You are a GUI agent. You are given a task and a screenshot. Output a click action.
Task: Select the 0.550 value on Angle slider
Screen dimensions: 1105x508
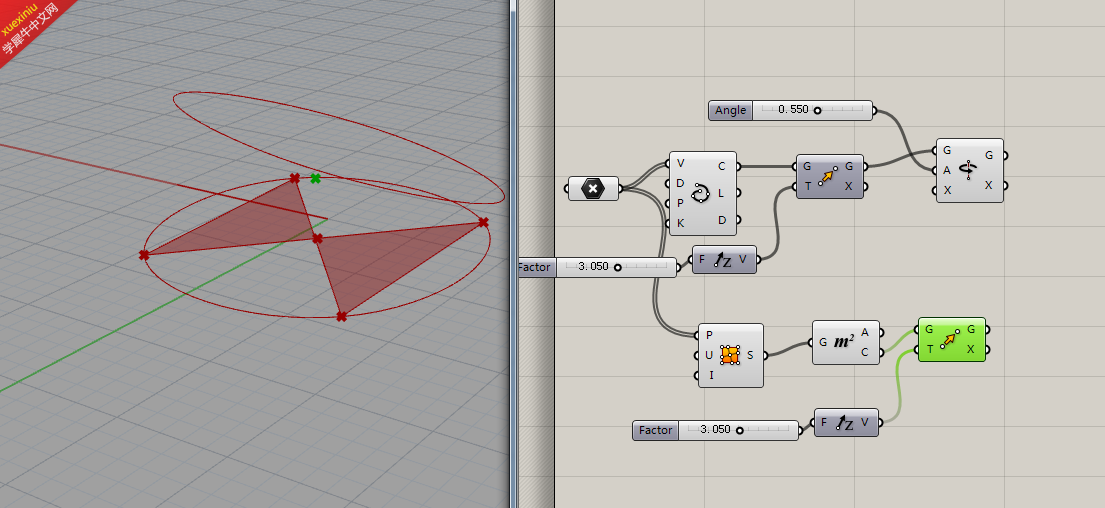tap(794, 110)
